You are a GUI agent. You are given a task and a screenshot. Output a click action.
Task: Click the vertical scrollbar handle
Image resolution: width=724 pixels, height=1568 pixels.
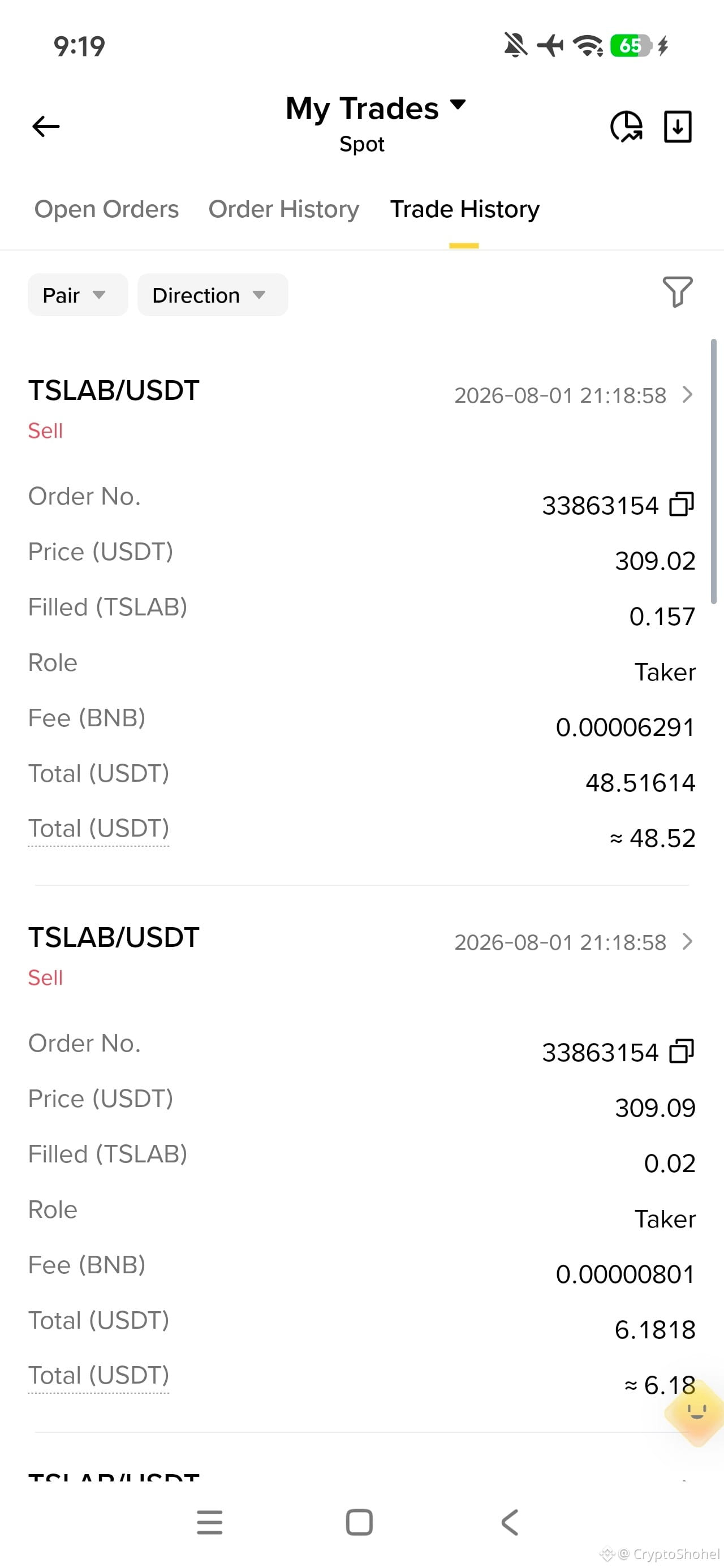point(714,471)
